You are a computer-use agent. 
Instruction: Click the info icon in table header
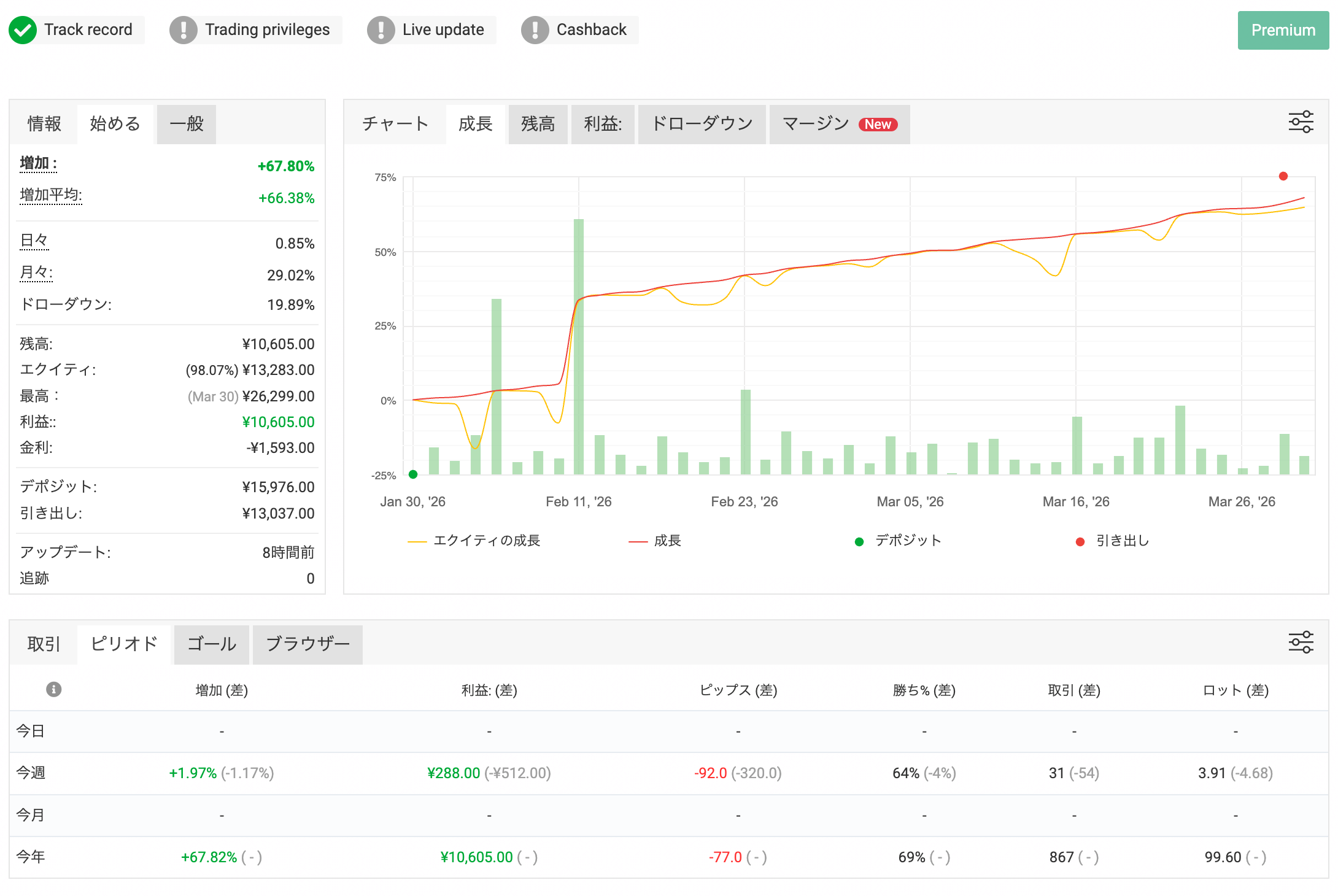click(54, 689)
